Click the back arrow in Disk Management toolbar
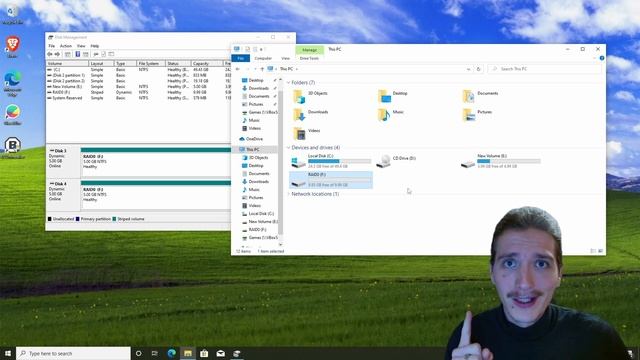 tap(50, 54)
